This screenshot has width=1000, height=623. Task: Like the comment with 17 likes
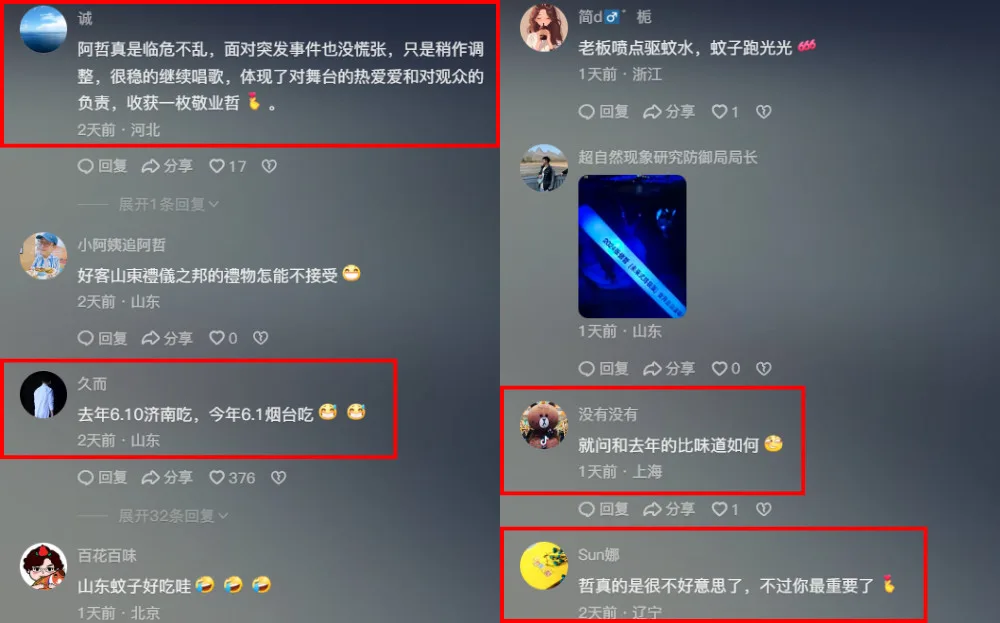(227, 166)
